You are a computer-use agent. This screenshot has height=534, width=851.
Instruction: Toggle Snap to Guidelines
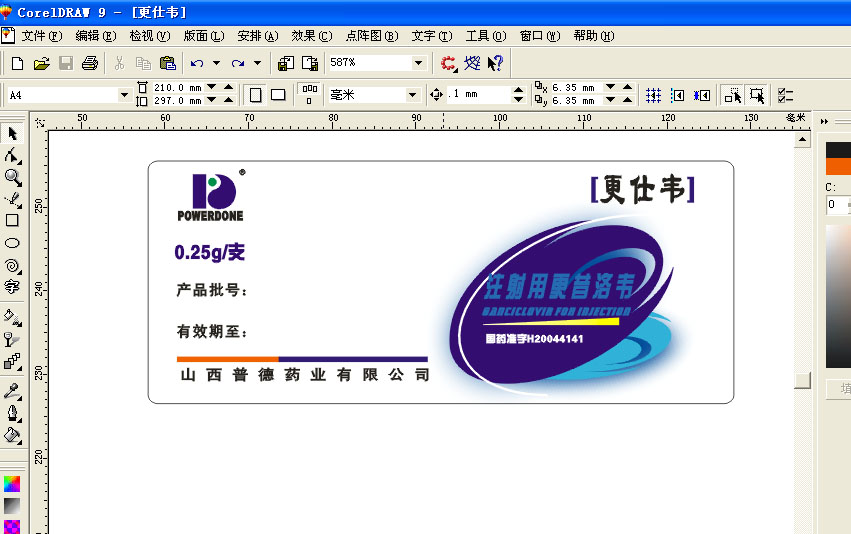(677, 96)
